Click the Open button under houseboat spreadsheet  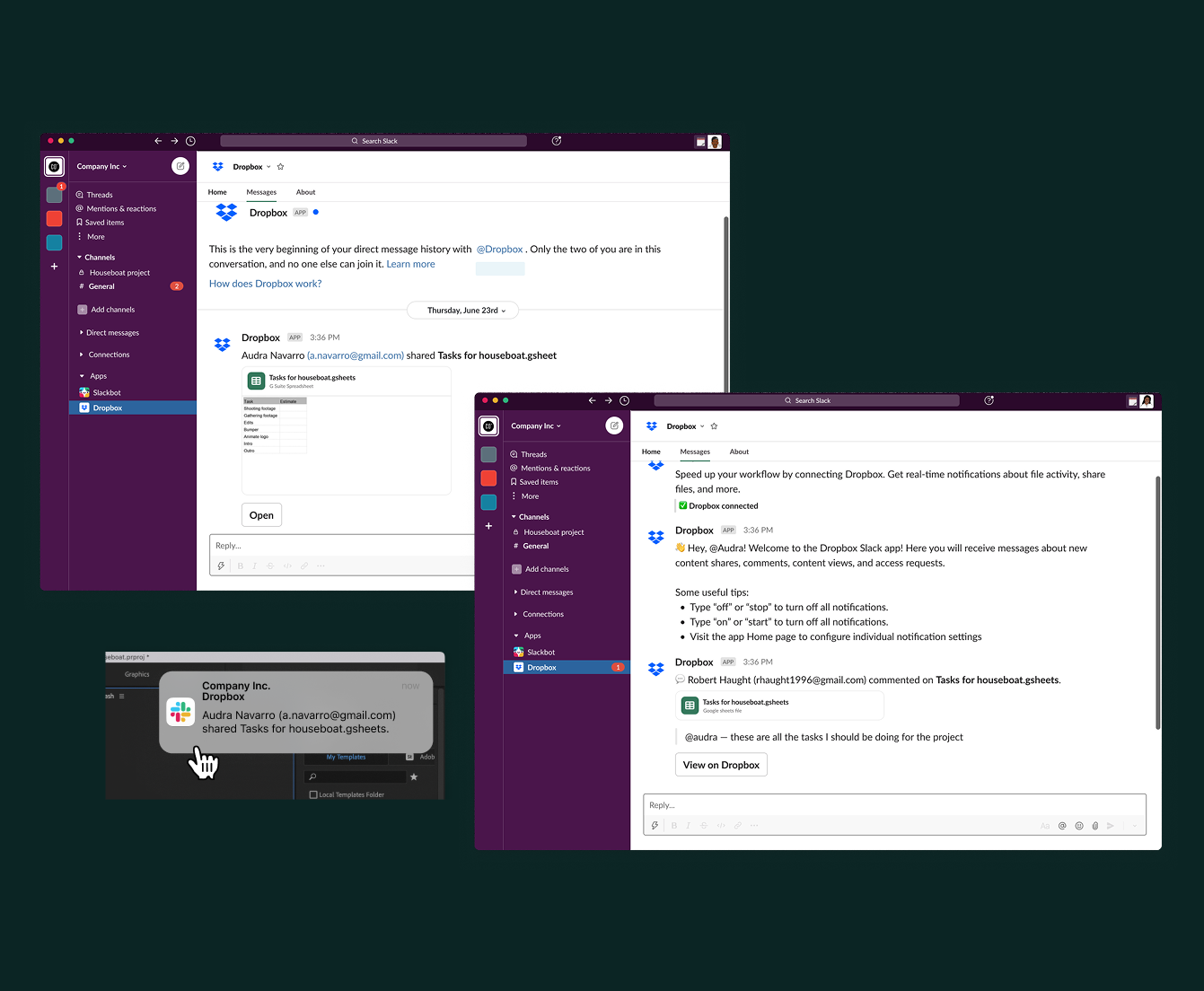(x=261, y=515)
